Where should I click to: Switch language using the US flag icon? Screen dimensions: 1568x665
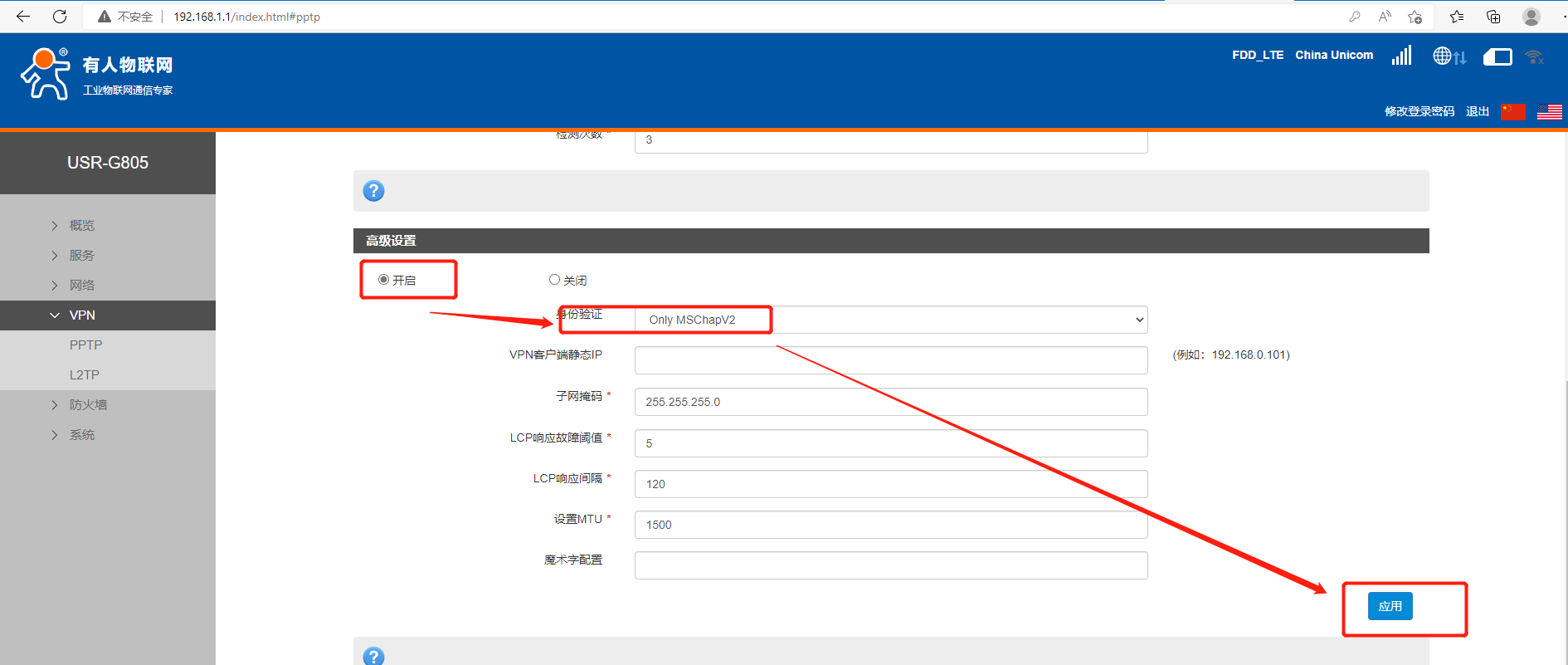point(1549,112)
